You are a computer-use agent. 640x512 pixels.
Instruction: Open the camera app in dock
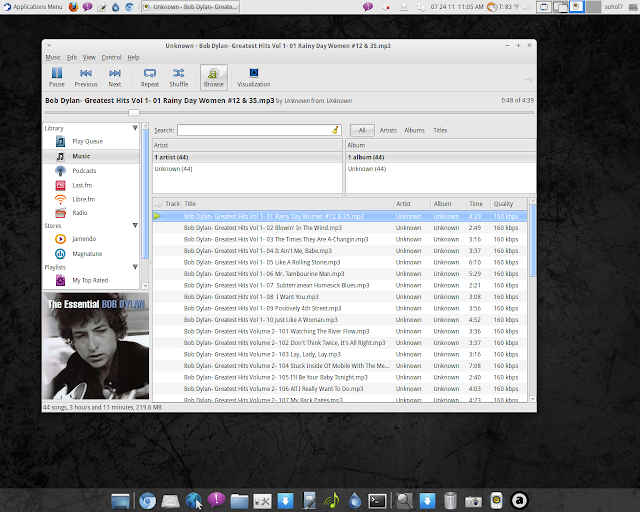tap(473, 501)
